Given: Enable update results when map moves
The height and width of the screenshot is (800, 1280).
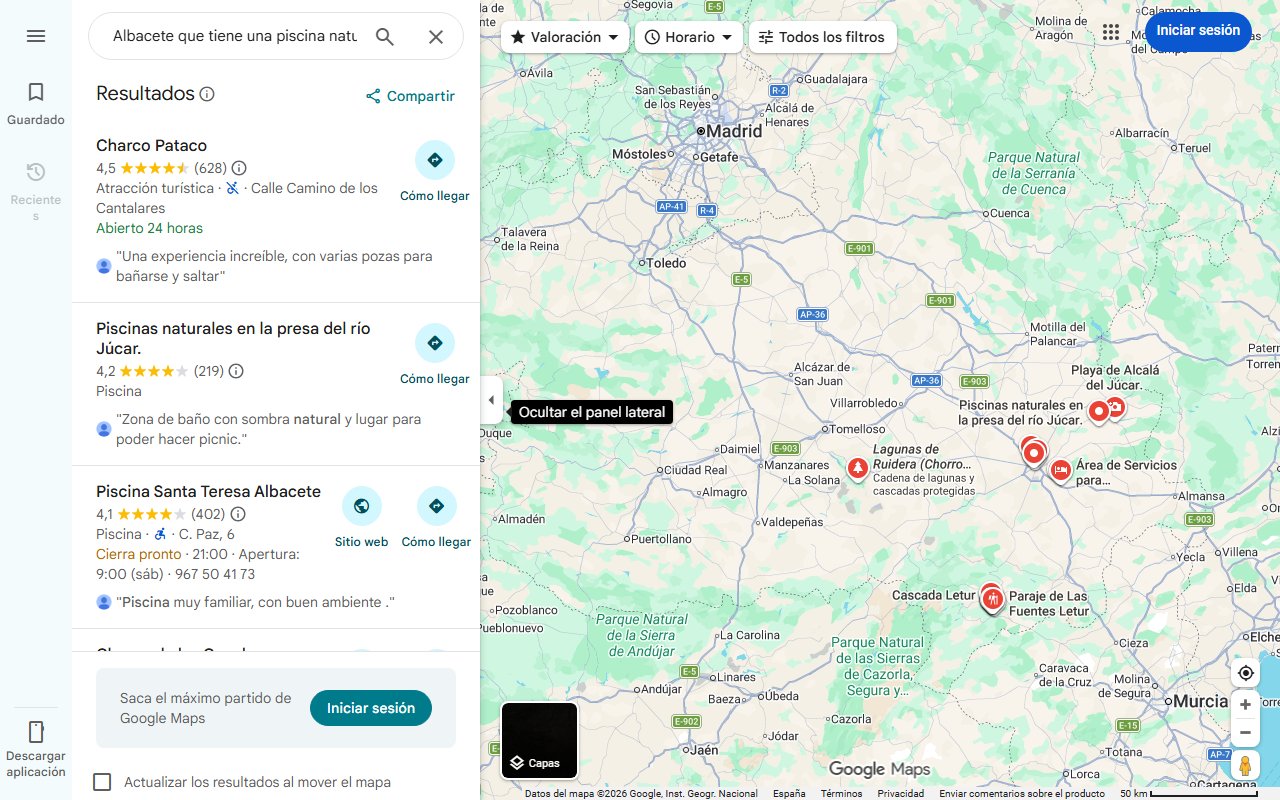Looking at the screenshot, I should (102, 782).
